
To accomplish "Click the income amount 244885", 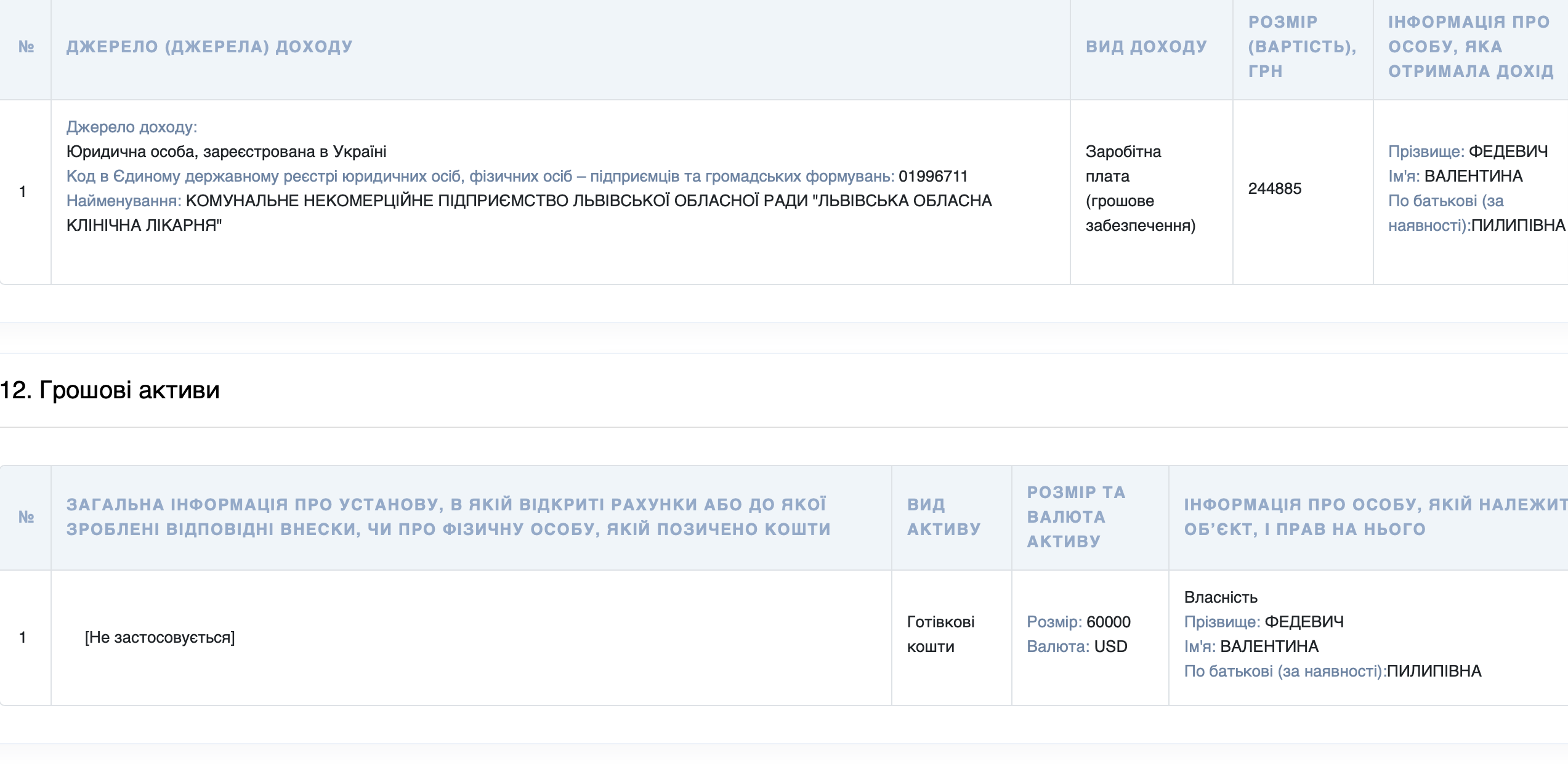I will (1274, 188).
